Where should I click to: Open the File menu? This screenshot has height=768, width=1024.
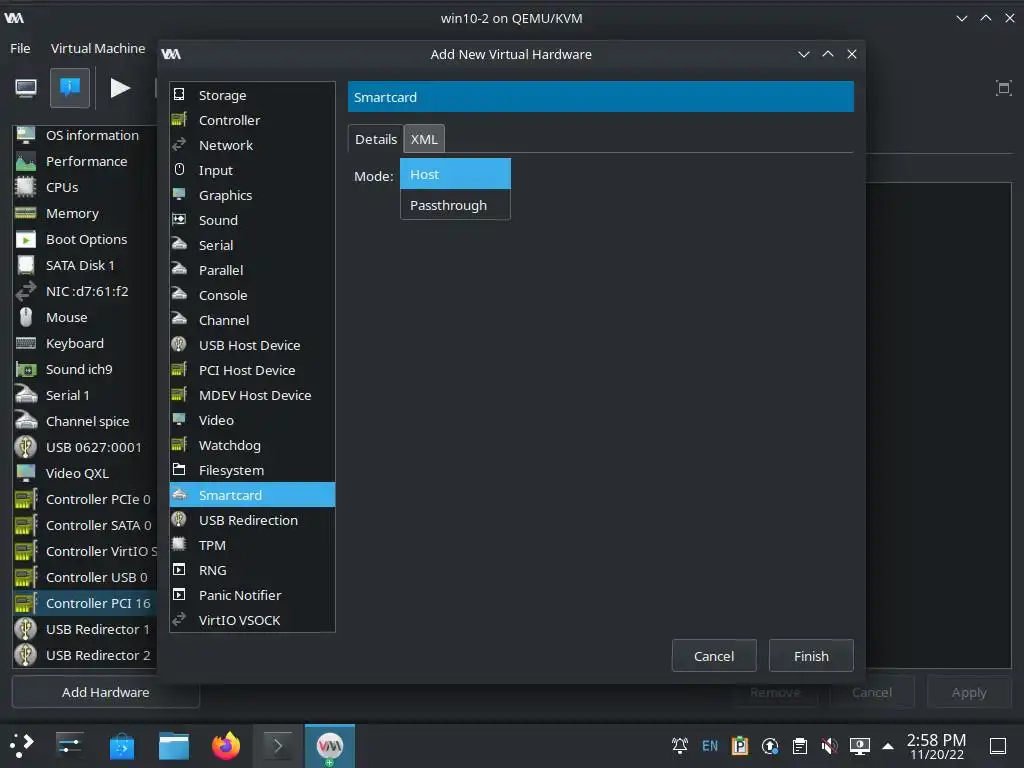pos(20,48)
